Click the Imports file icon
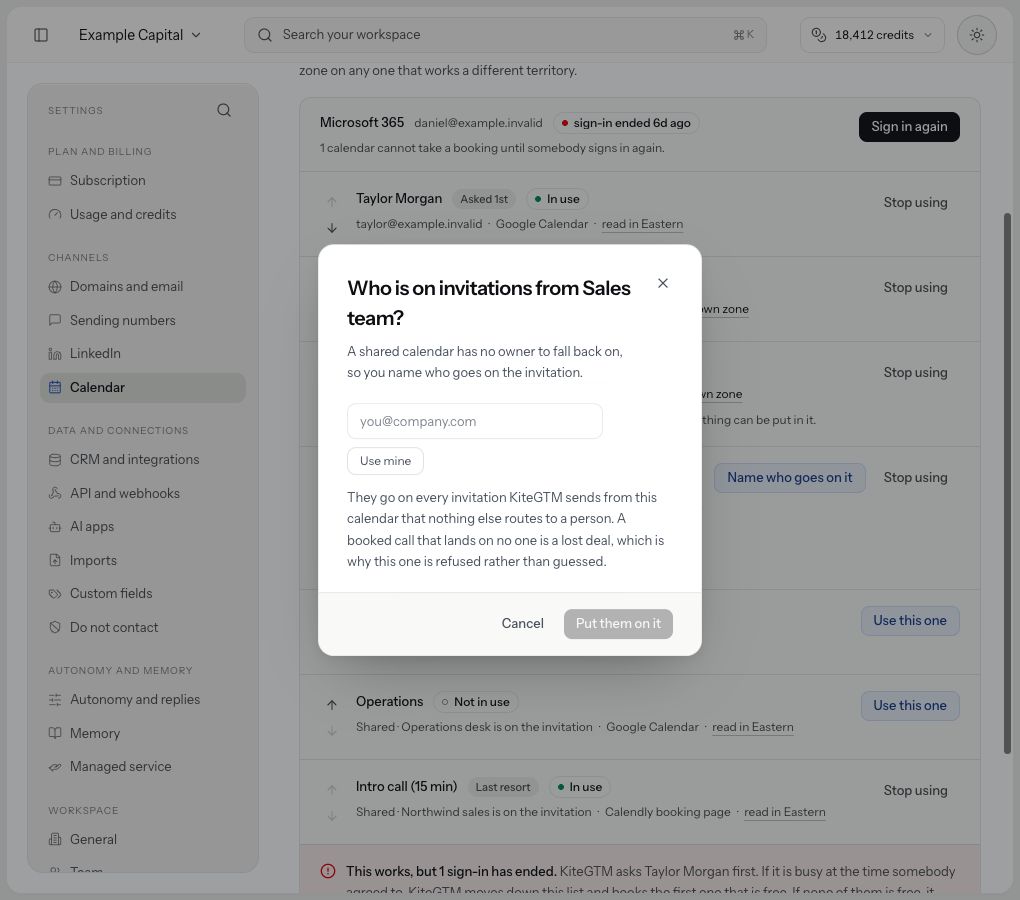The image size is (1020, 900). [x=55, y=561]
